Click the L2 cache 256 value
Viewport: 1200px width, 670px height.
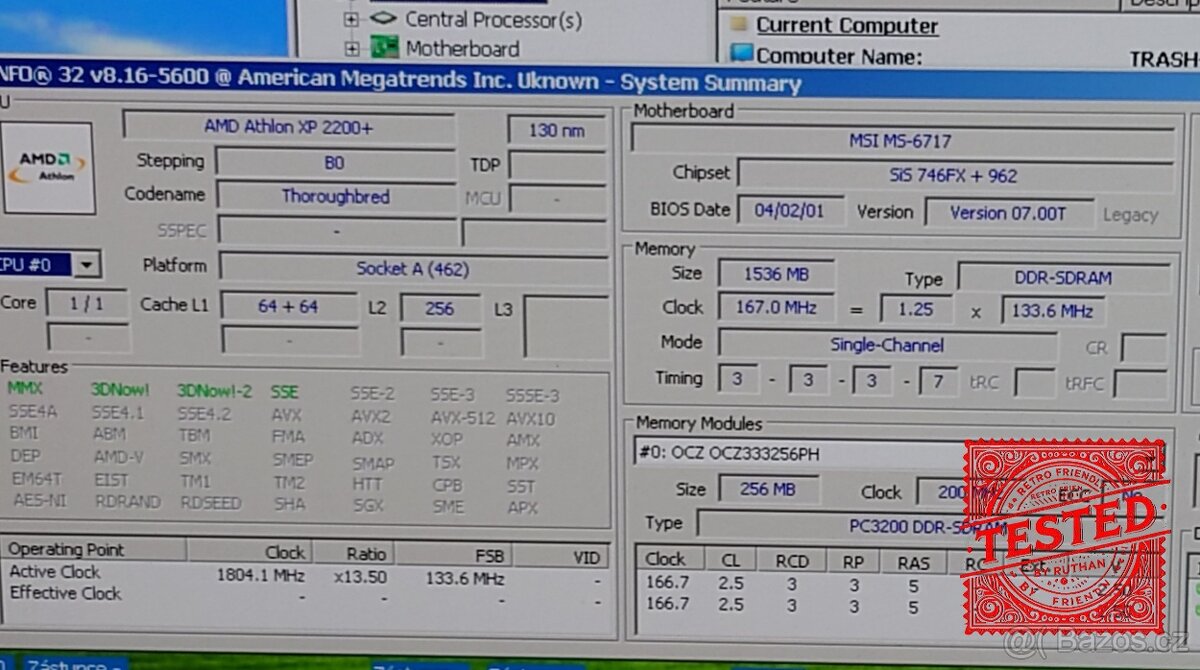440,308
